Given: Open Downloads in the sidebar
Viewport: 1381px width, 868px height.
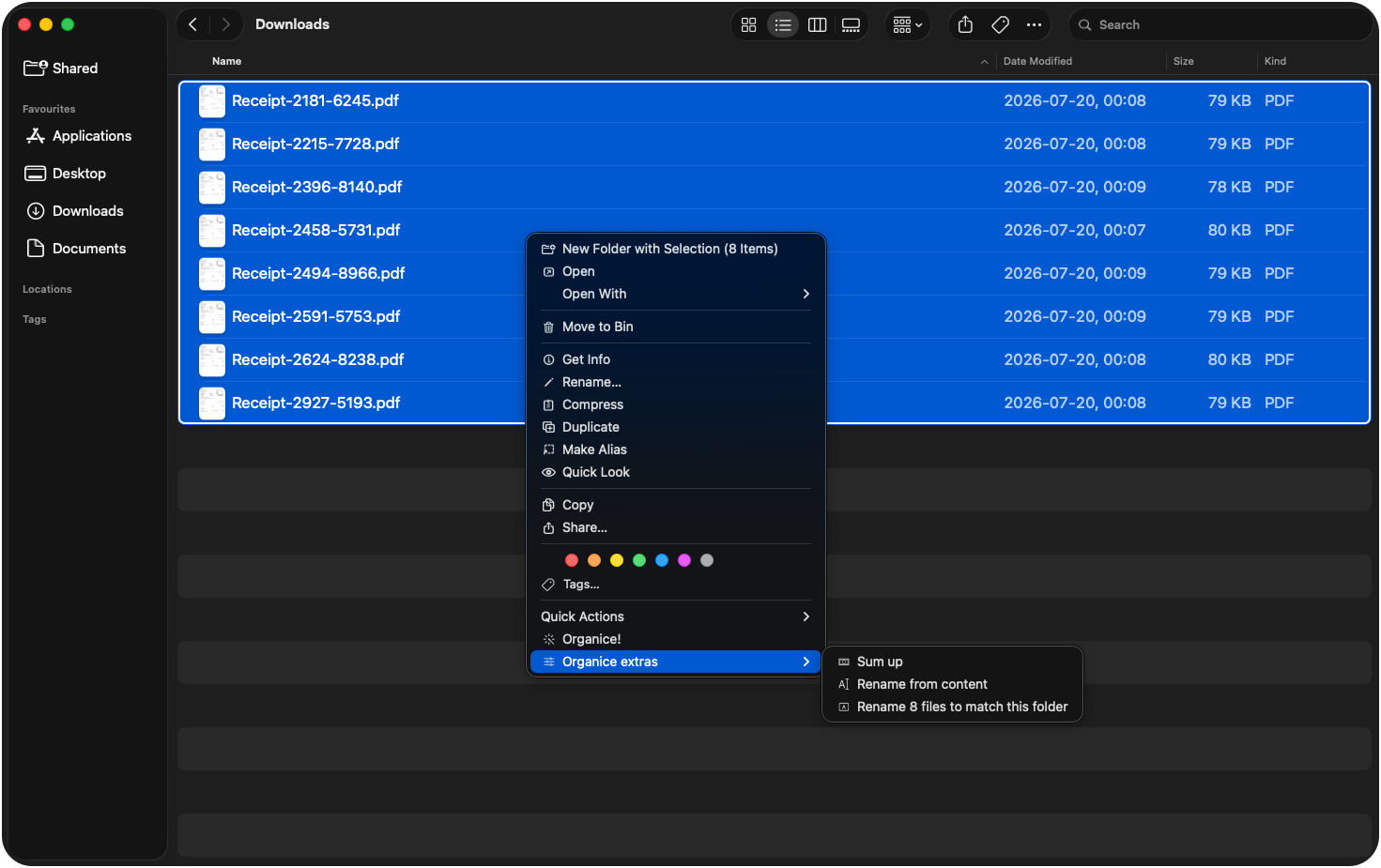Looking at the screenshot, I should coord(89,211).
